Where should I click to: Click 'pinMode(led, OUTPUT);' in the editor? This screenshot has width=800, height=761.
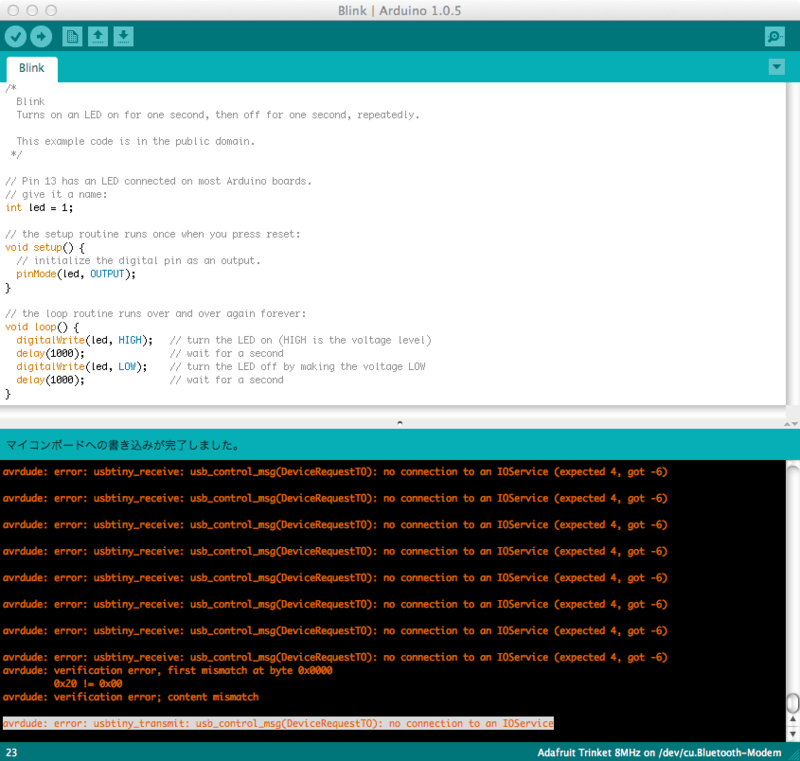pos(76,274)
